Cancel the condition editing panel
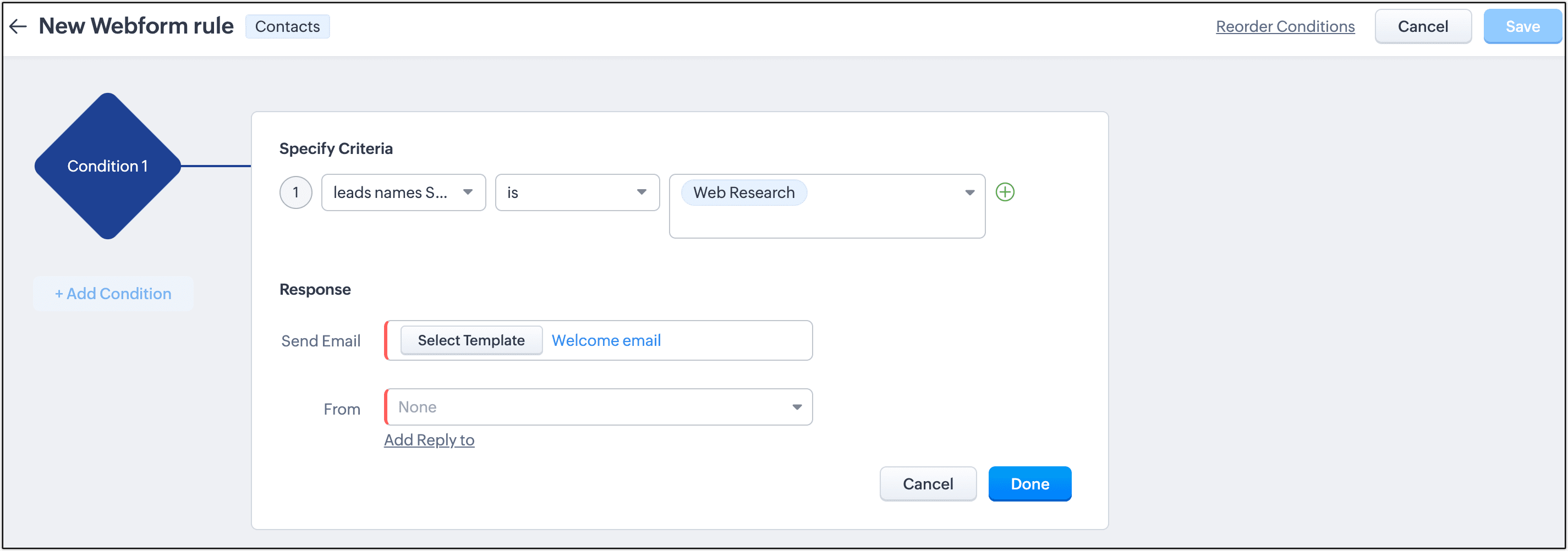The width and height of the screenshot is (1568, 551). (928, 483)
